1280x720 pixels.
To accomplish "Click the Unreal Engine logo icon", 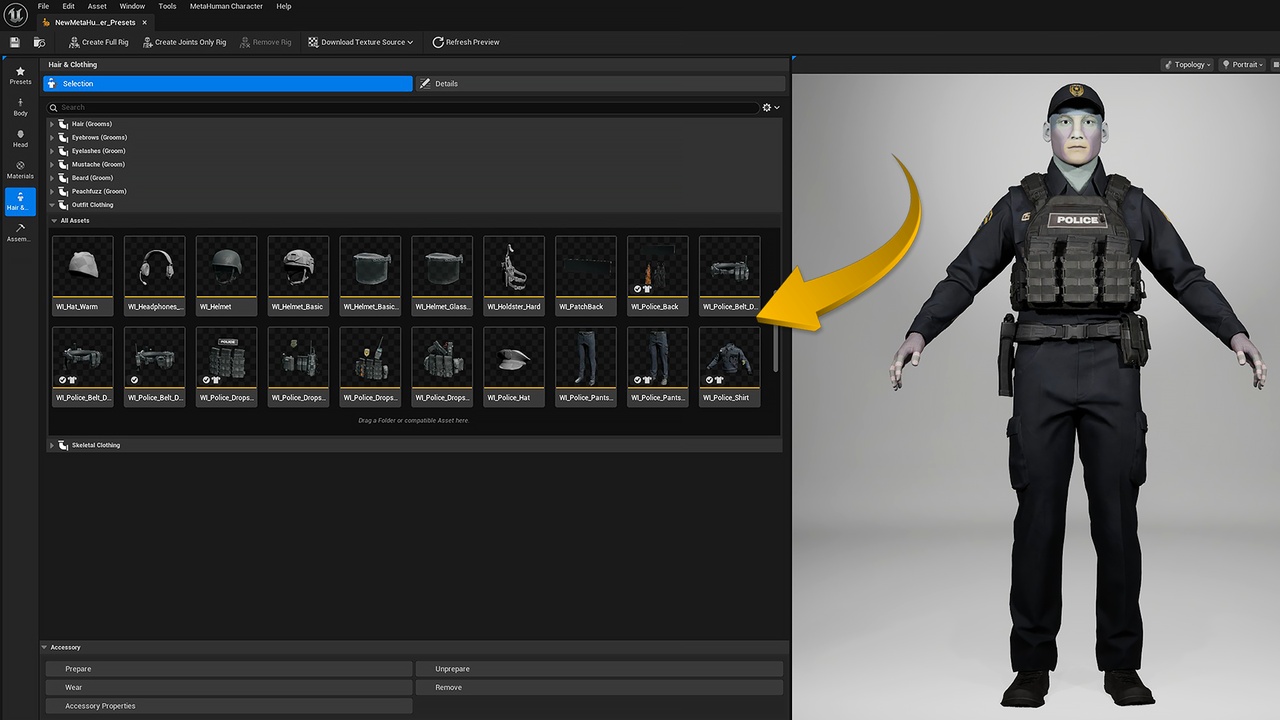I will tap(15, 14).
